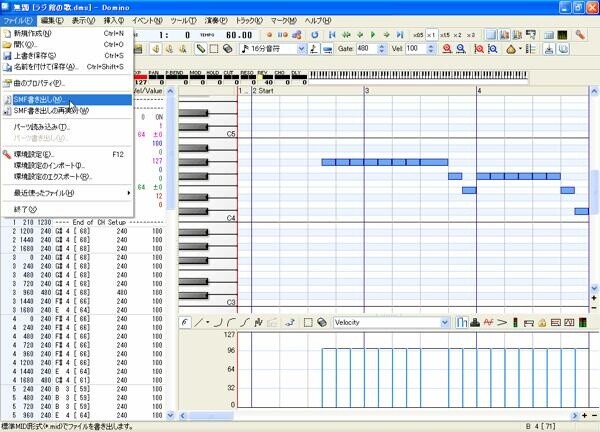Click the padlock icon in velocity toolbar
This screenshot has height=432, width=600.
[542, 323]
